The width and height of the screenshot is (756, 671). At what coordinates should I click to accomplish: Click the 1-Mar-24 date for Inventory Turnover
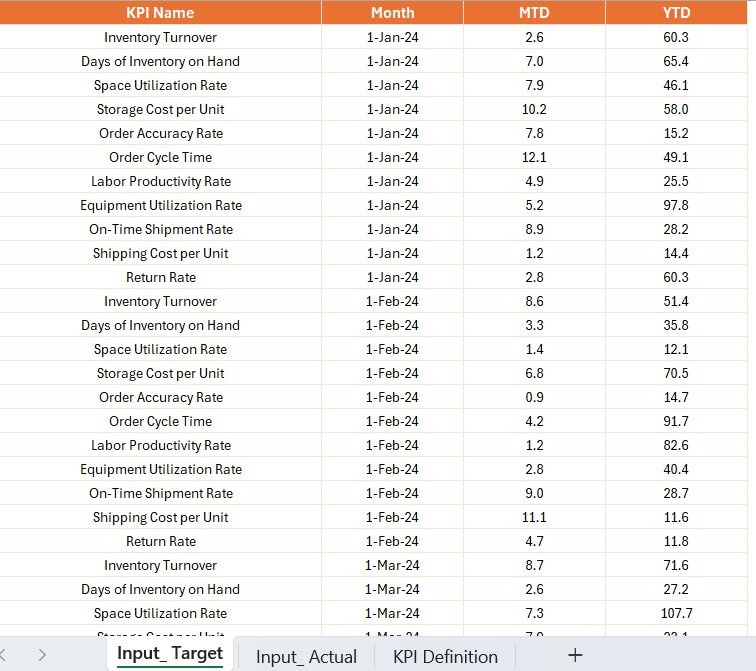(392, 565)
